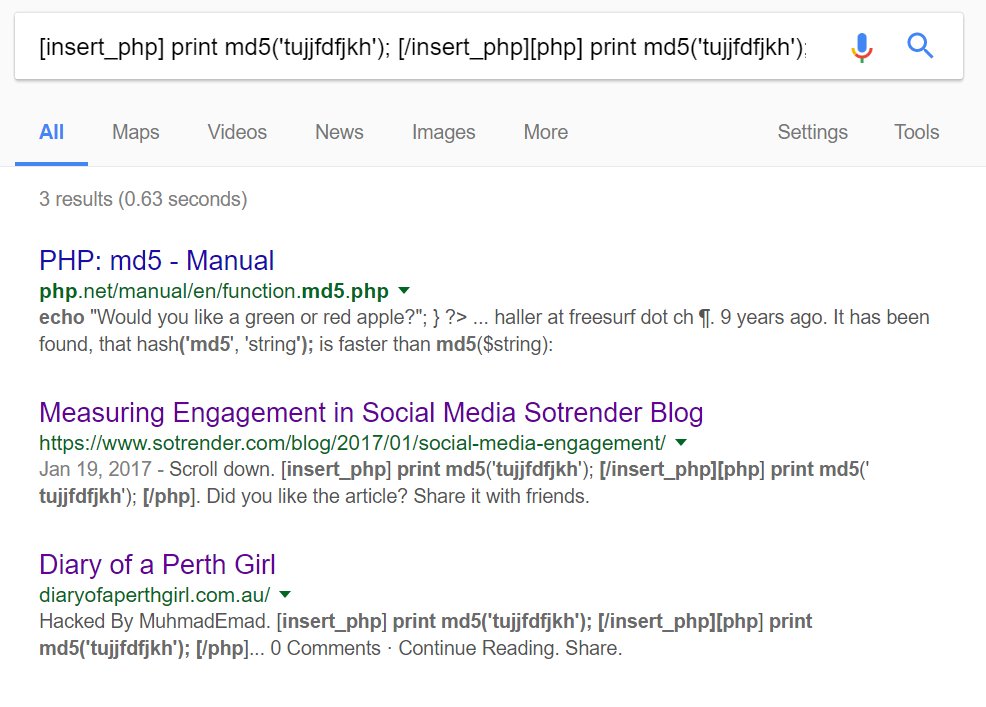Click the '3 results (0.63 seconds)' text
This screenshot has width=986, height=707.
click(143, 199)
